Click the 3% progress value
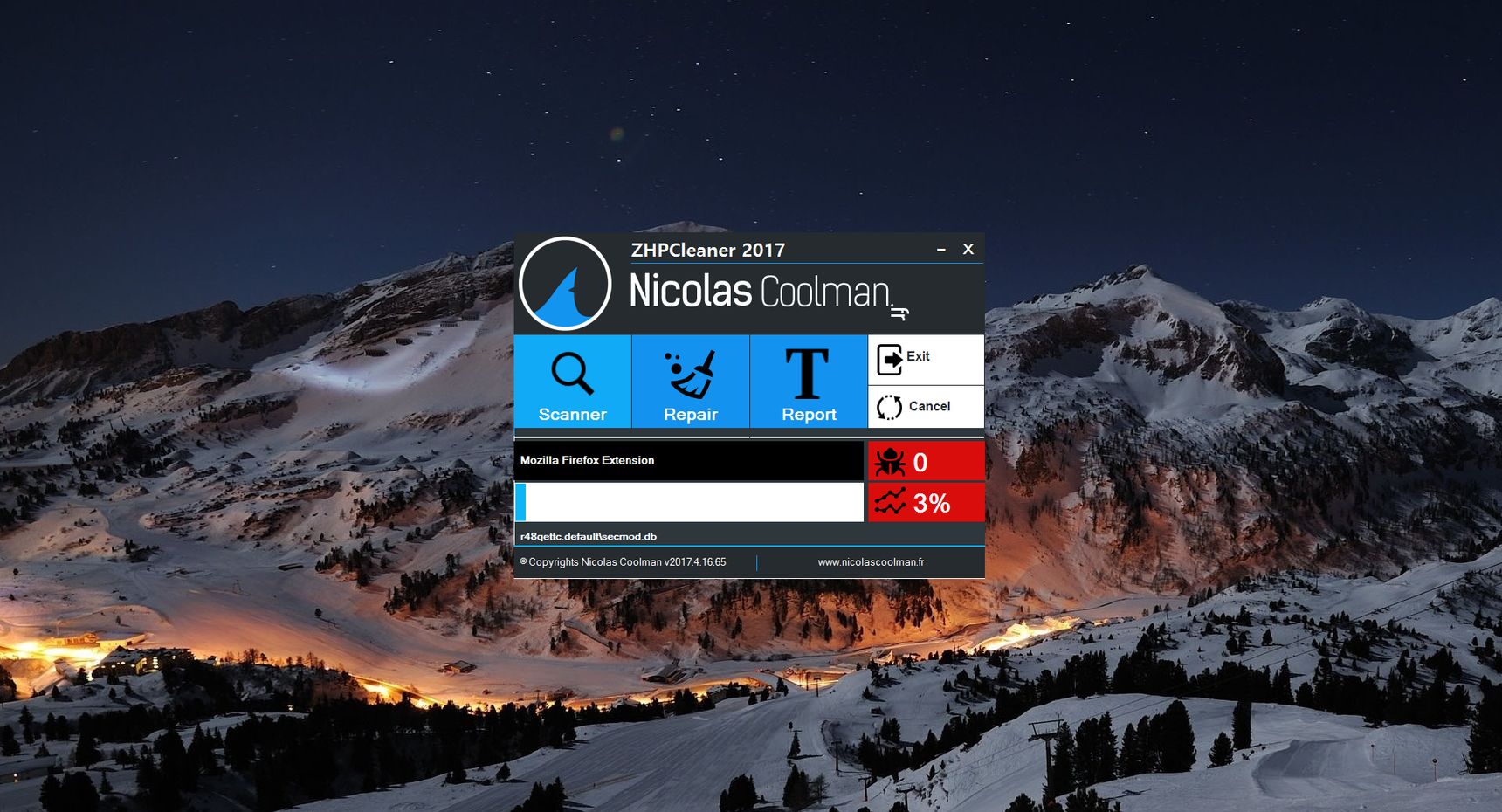 932,503
